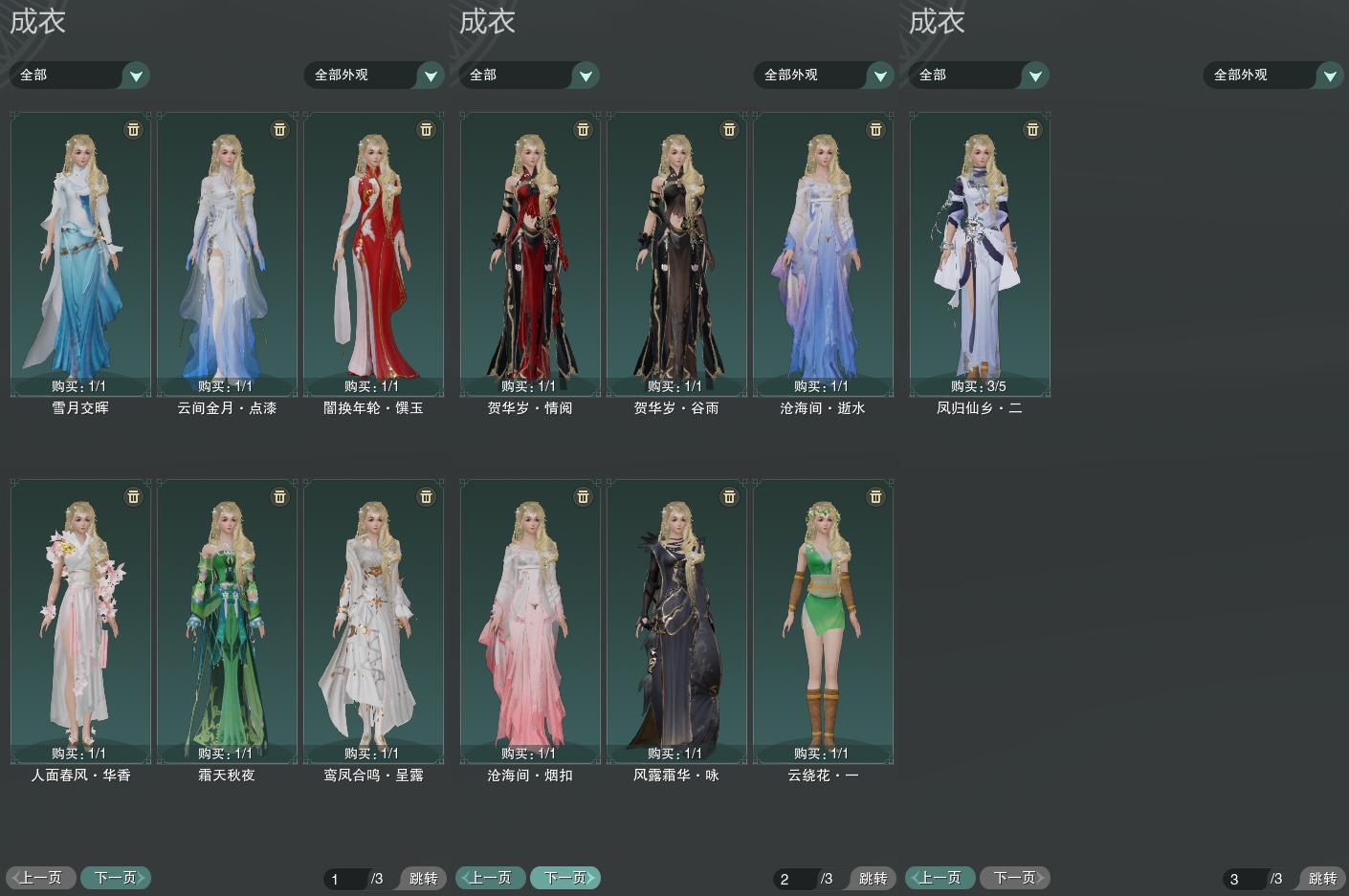Click the 风露霜华·咏 name label
1349x896 pixels.
[x=676, y=776]
